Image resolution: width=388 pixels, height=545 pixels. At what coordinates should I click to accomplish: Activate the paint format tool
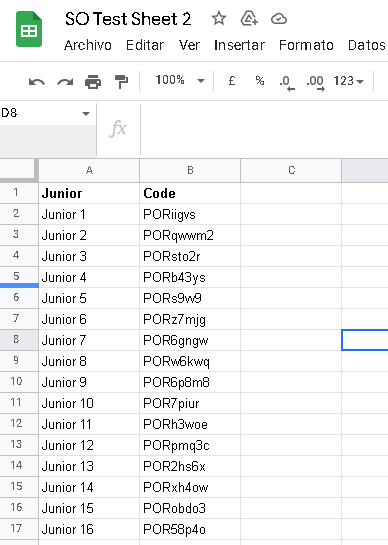pos(121,82)
